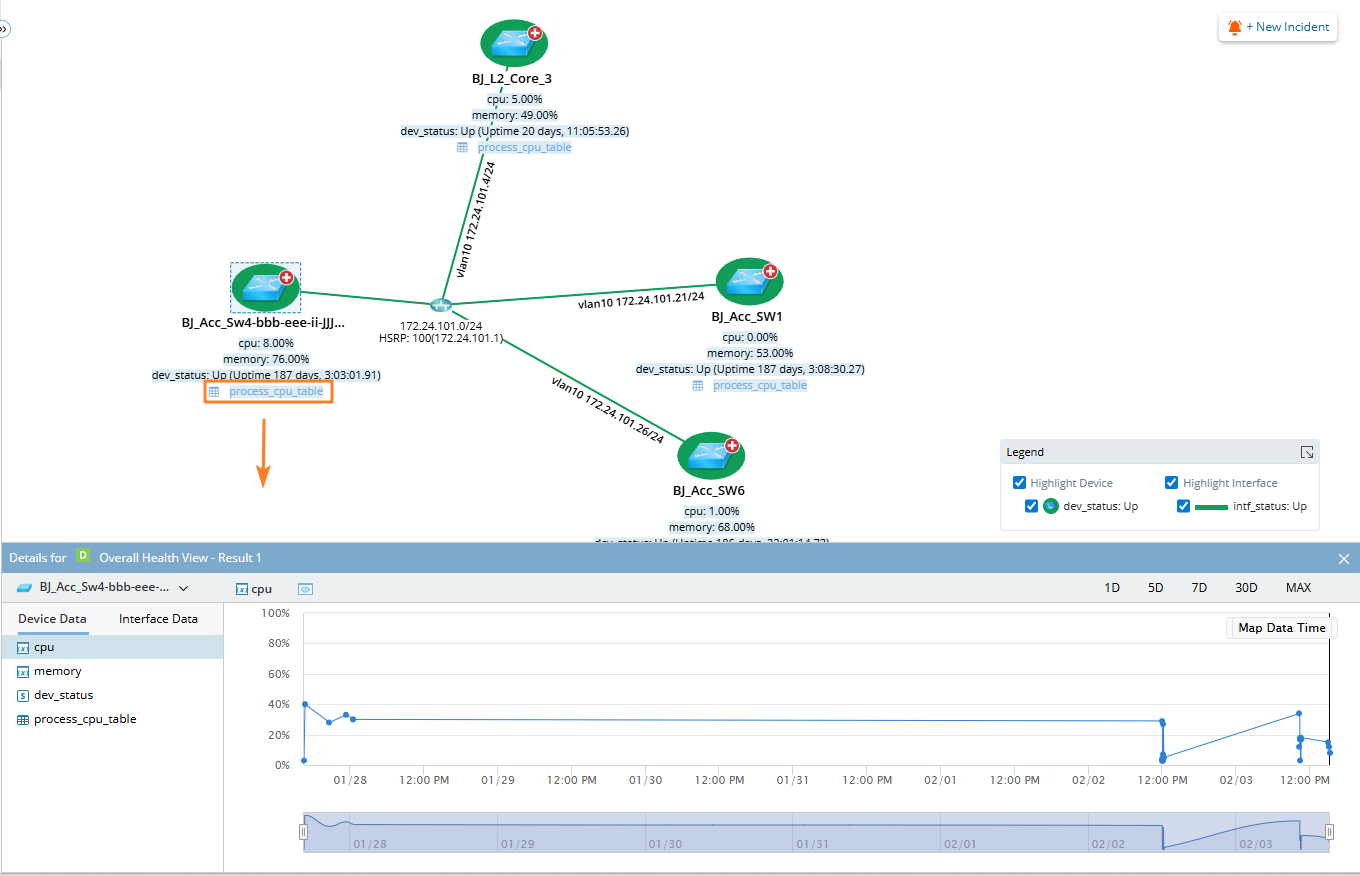This screenshot has height=876, width=1360.
Task: Select dev_status in the device data list
Action: click(111, 695)
